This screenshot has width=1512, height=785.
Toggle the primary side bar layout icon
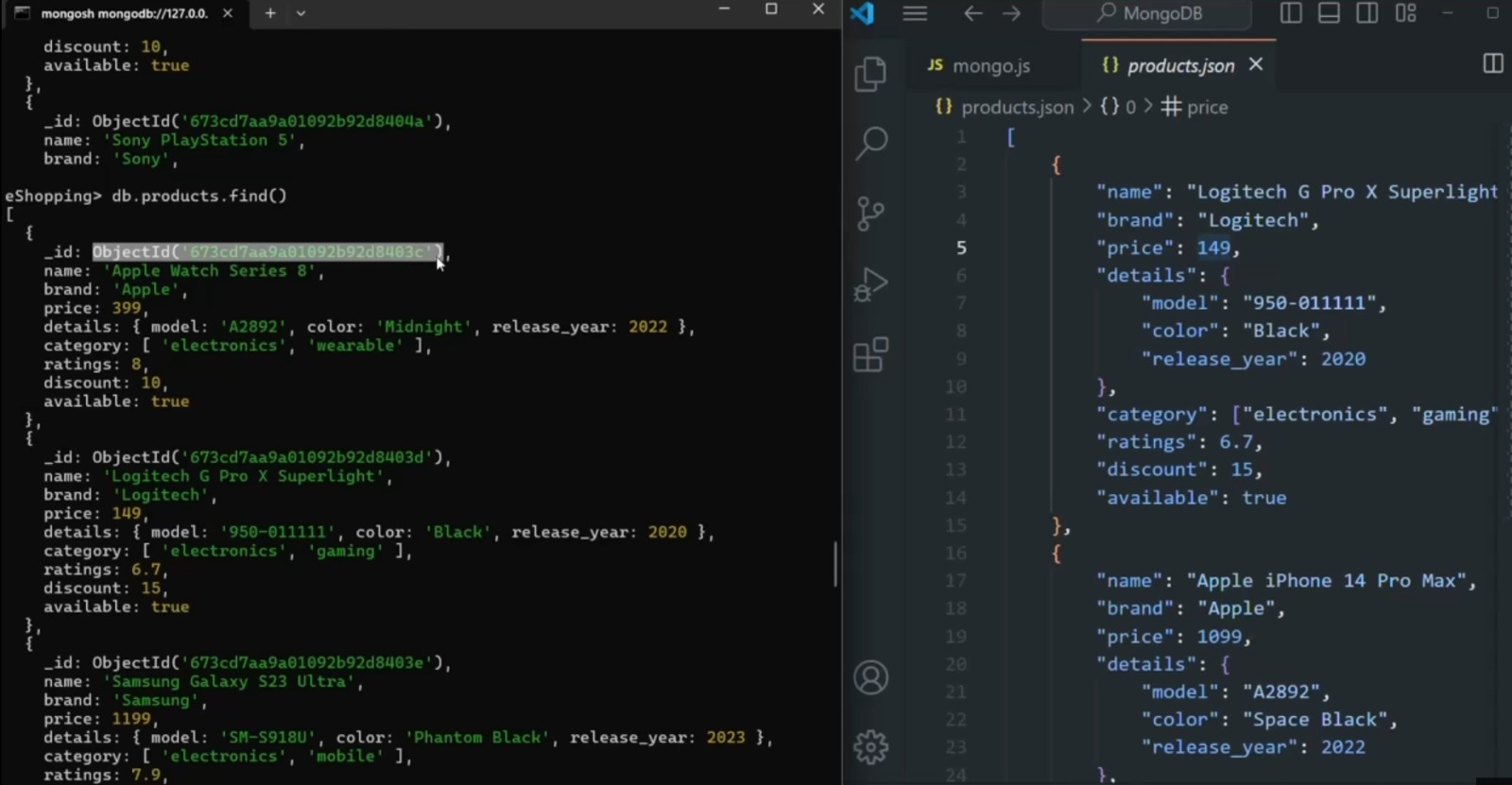(1291, 13)
